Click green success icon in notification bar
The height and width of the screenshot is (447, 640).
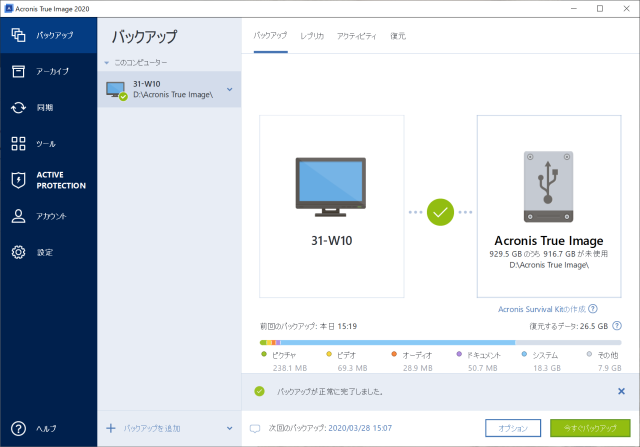(259, 391)
